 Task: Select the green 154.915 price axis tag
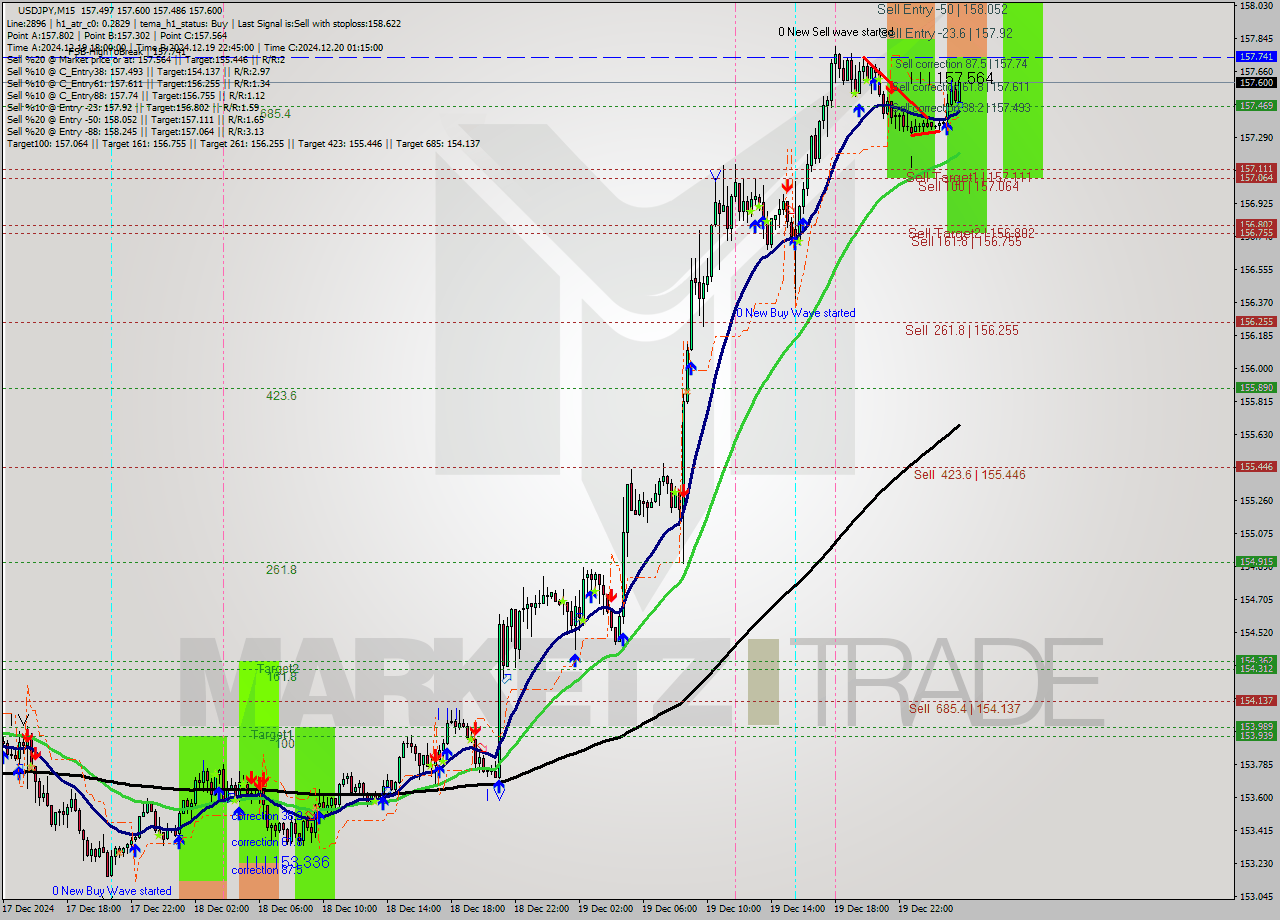1256,561
